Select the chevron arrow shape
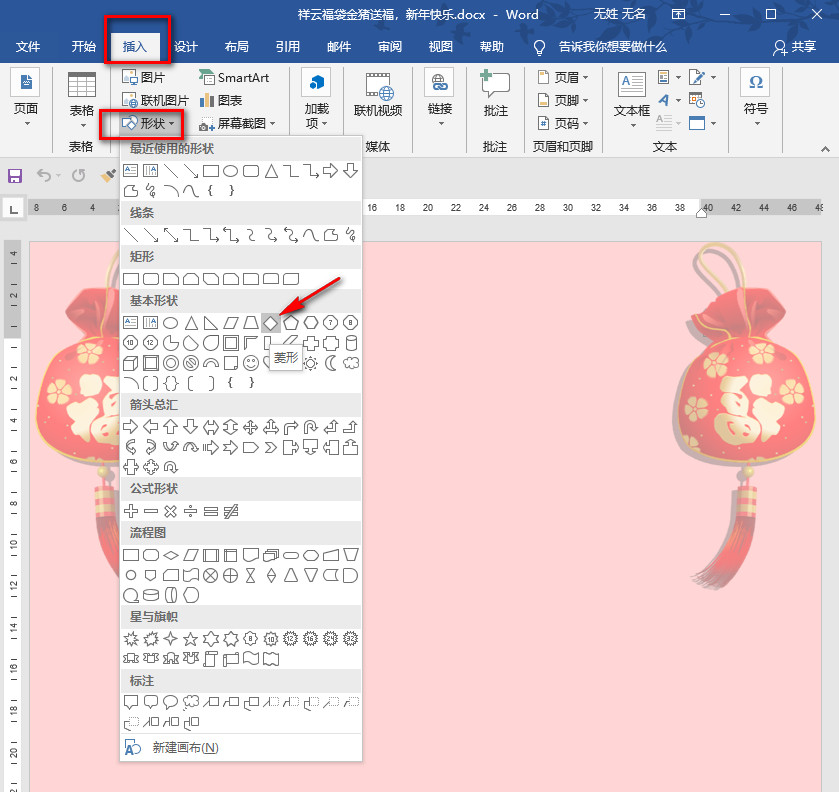 coord(271,447)
